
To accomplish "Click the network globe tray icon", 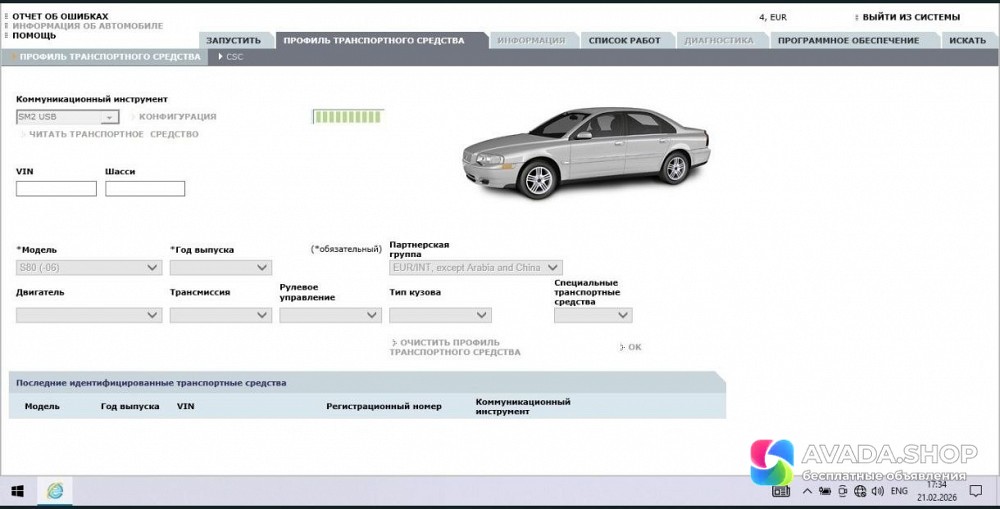I will [x=859, y=492].
